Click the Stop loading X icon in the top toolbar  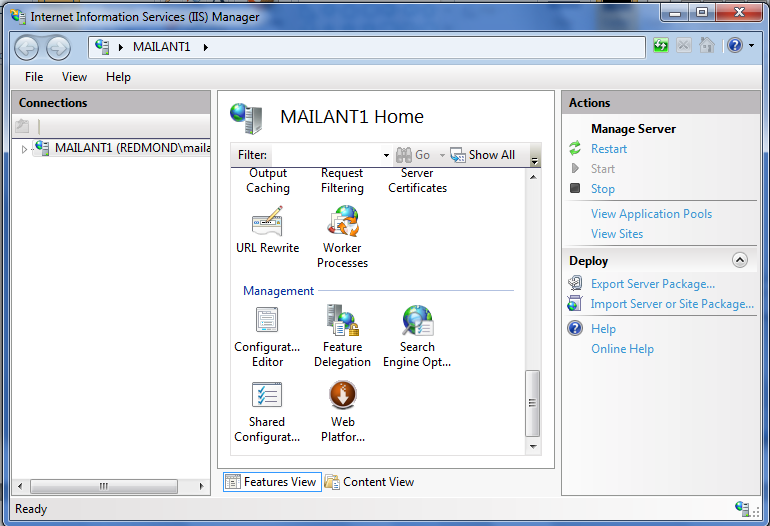click(683, 46)
